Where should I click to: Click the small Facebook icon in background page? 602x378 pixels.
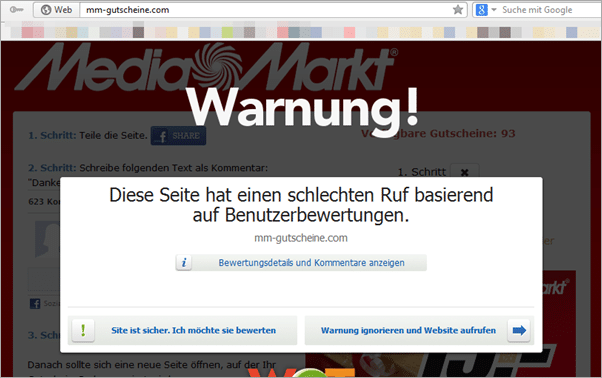click(35, 304)
